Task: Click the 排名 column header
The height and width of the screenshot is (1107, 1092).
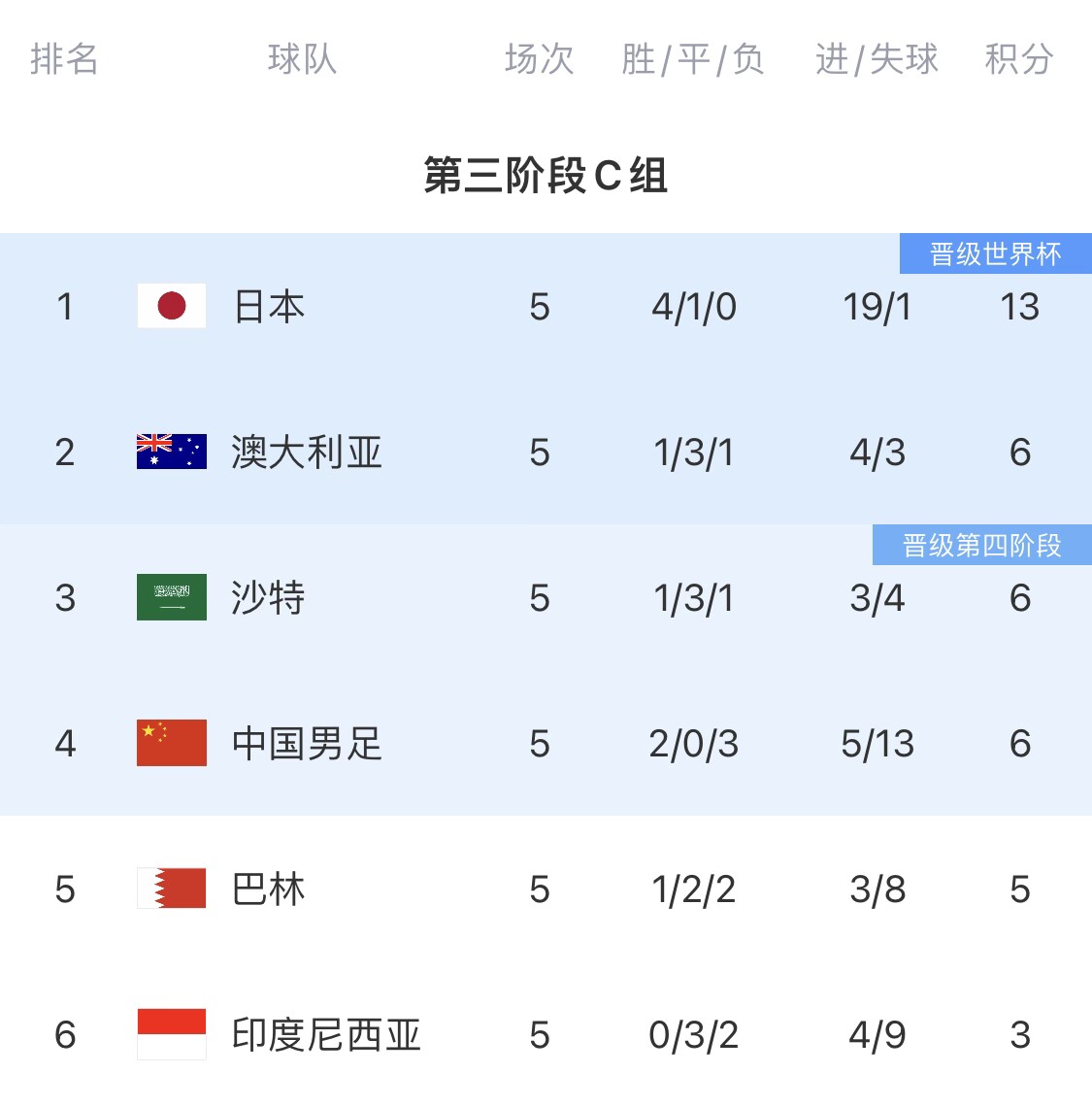Action: point(64,59)
